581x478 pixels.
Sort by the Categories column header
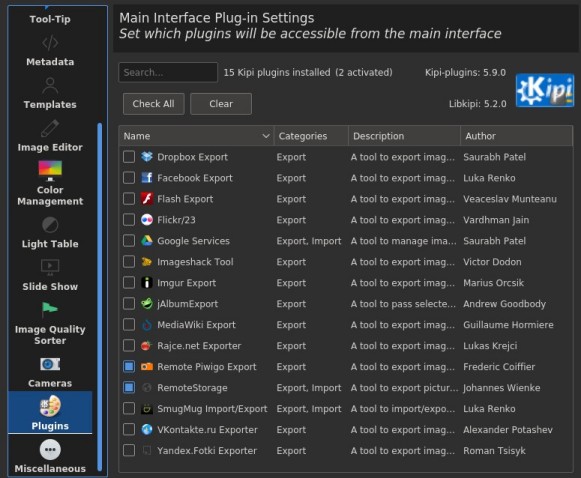point(311,136)
